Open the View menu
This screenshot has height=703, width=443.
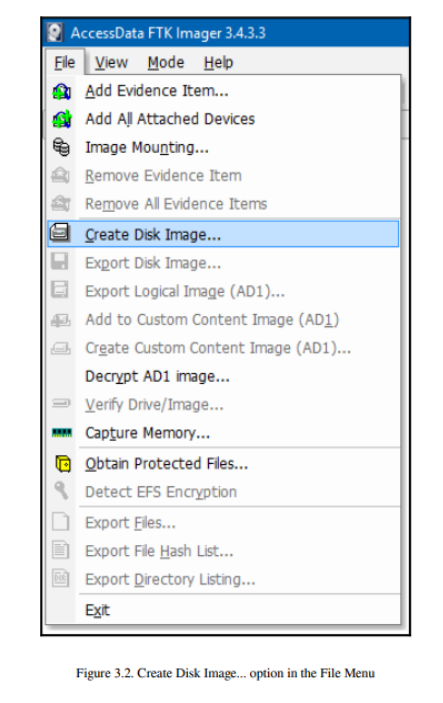111,63
